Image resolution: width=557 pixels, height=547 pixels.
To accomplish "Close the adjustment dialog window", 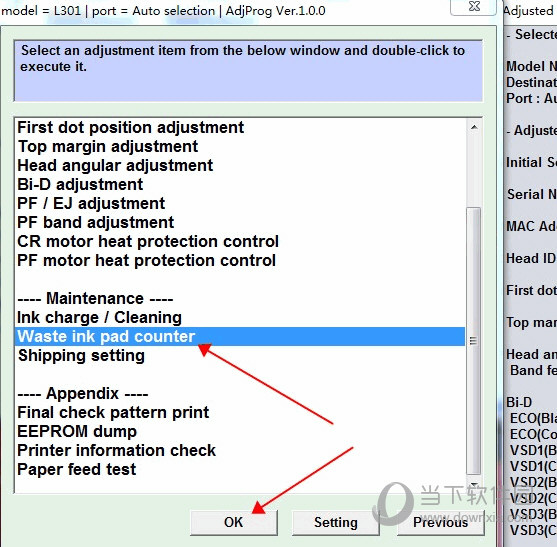I will (473, 6).
